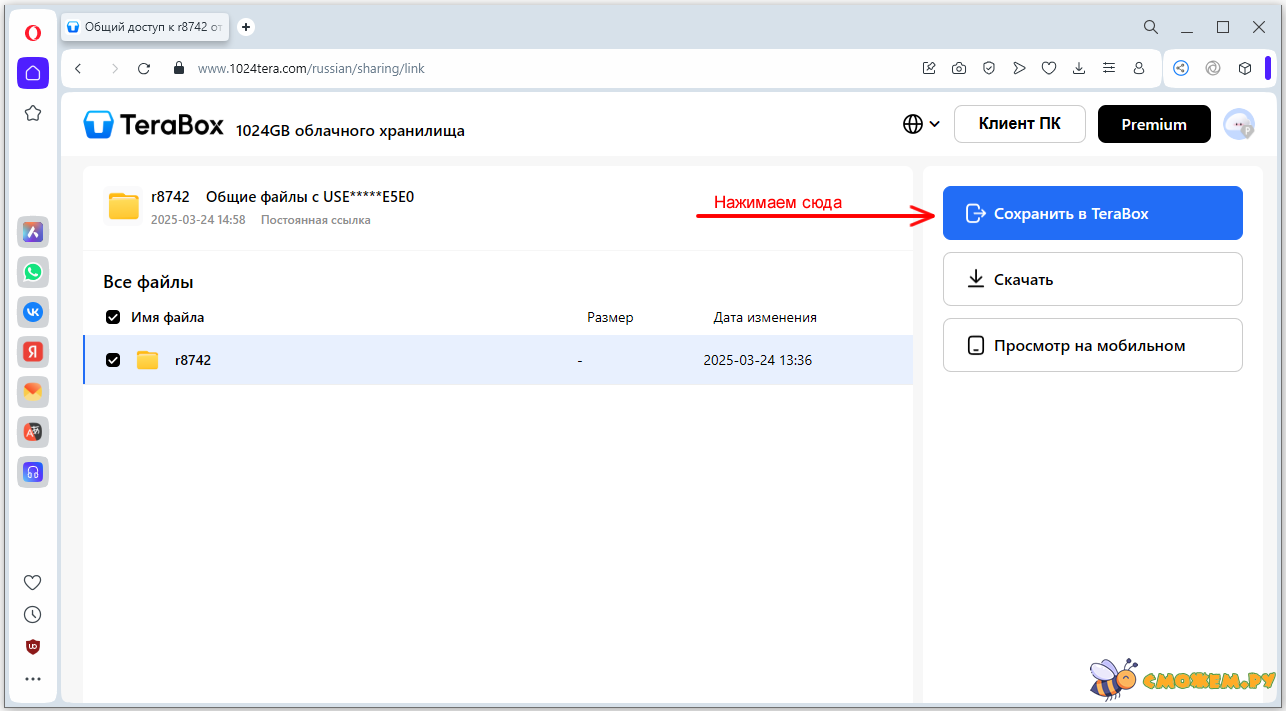The height and width of the screenshot is (711, 1286).
Task: Sort by Дата изменения column header
Action: [x=765, y=317]
